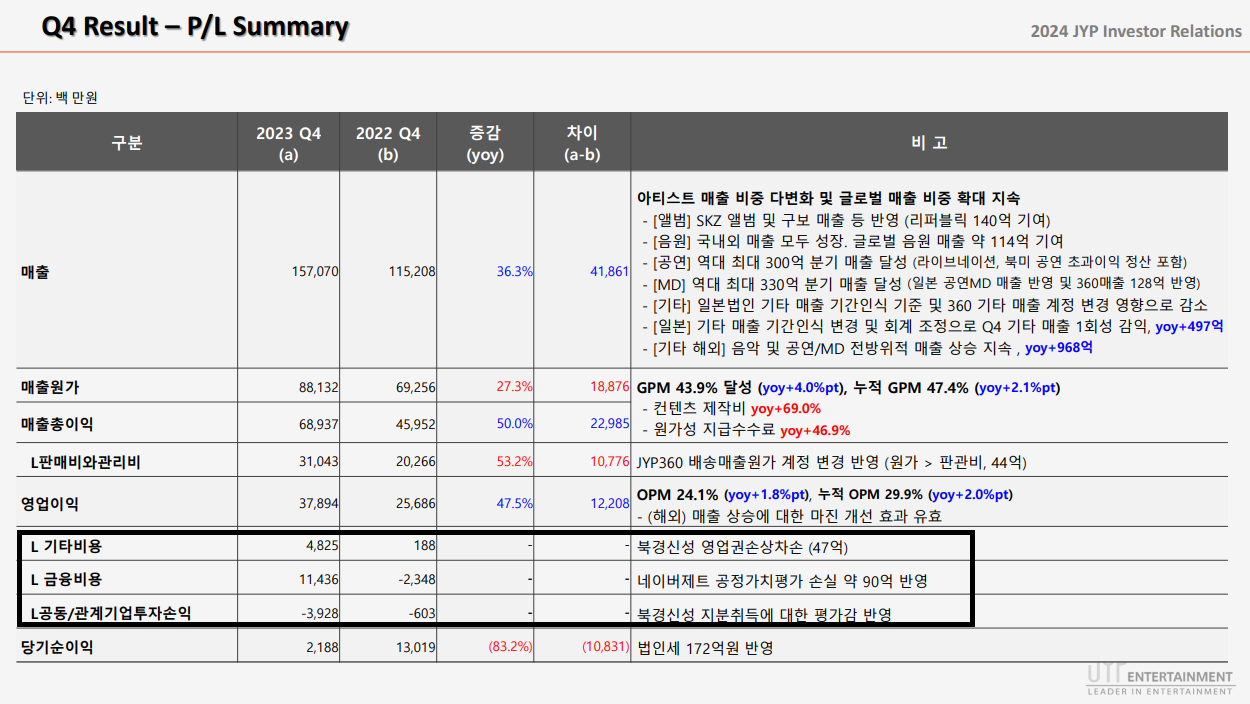The width and height of the screenshot is (1250, 704).
Task: Click the '2023 Q4 (a)' column header
Action: [288, 142]
